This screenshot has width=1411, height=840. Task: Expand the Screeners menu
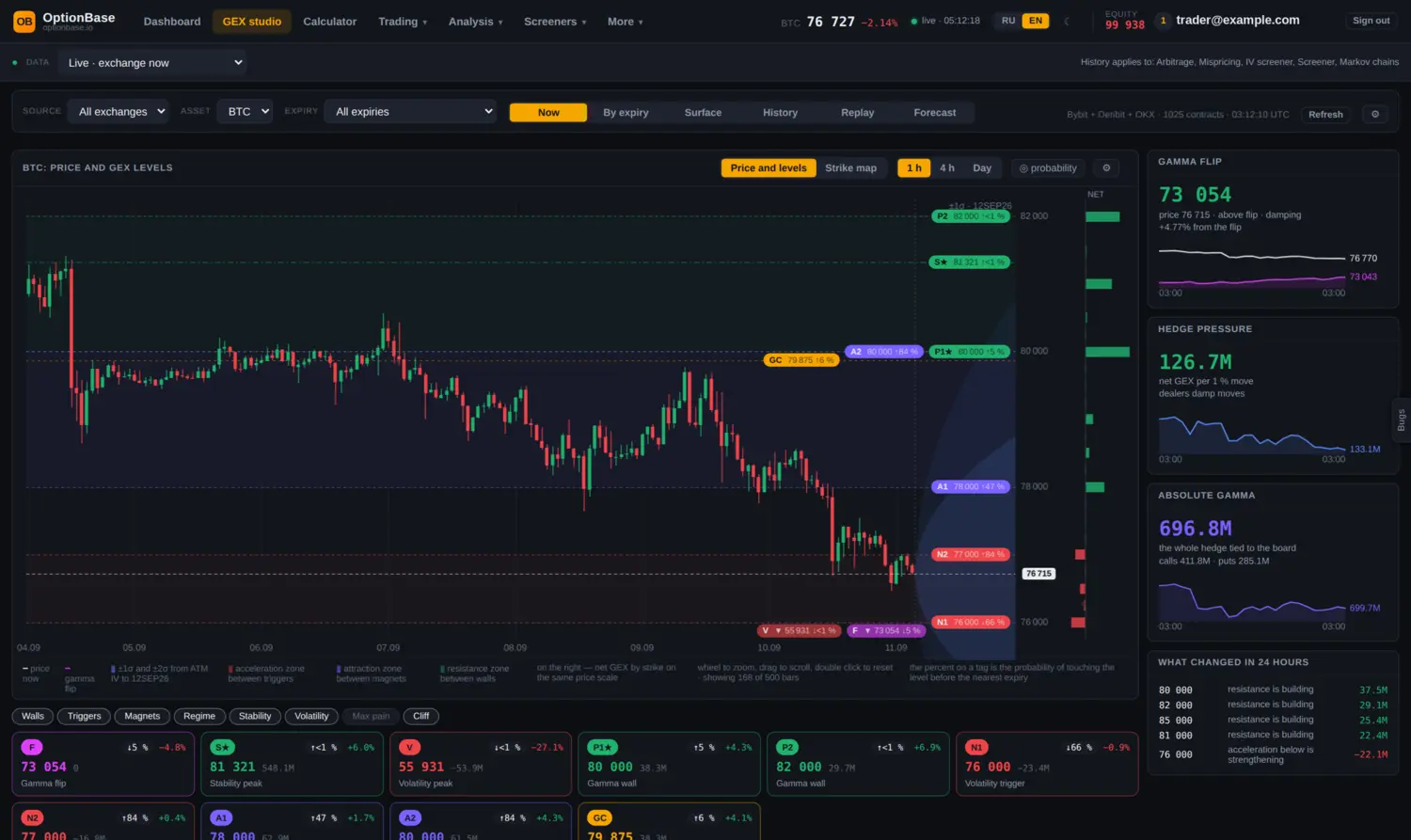555,22
